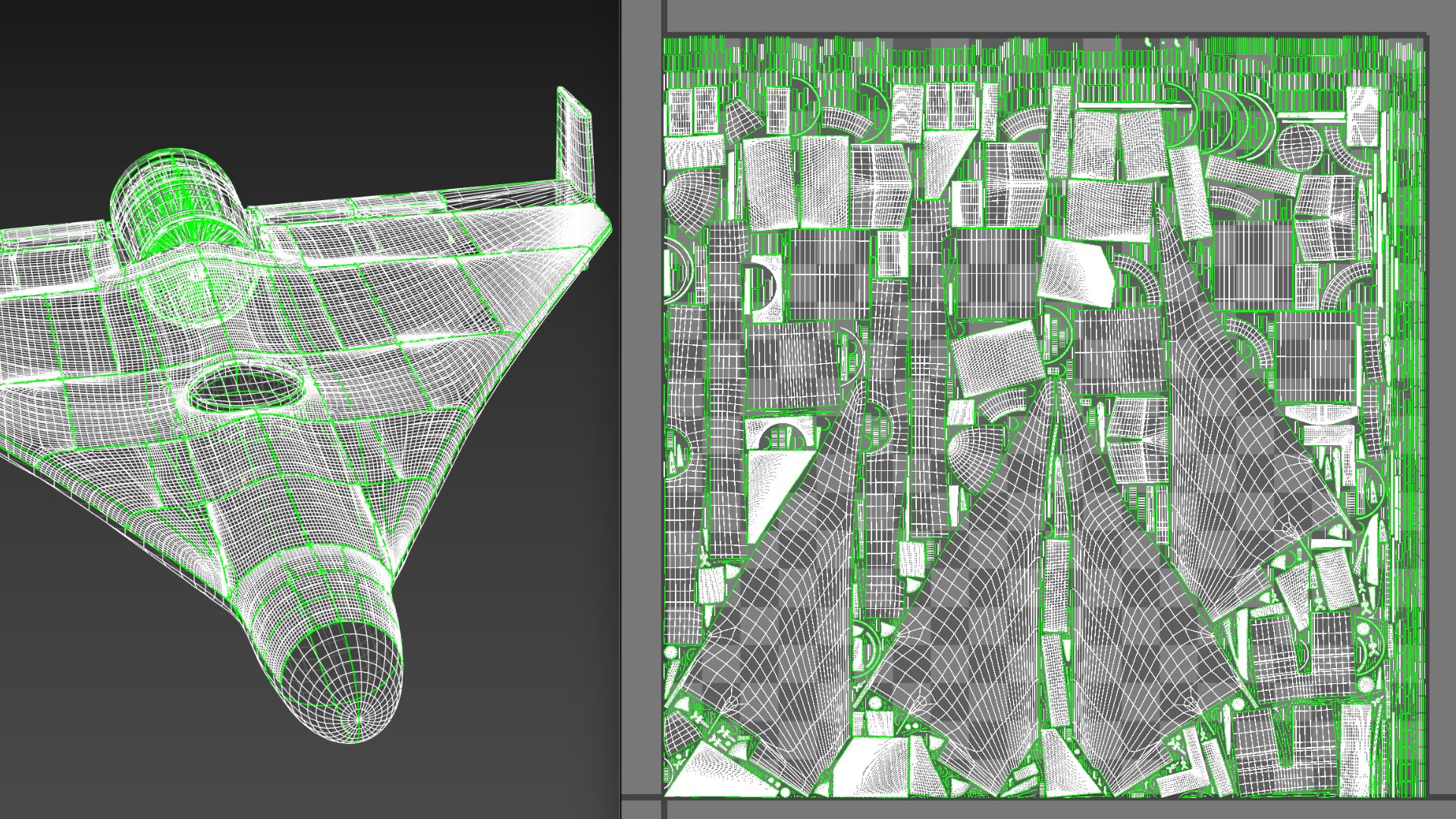Click the vertical winglet at the wing tip
This screenshot has height=819, width=1456.
(x=575, y=144)
